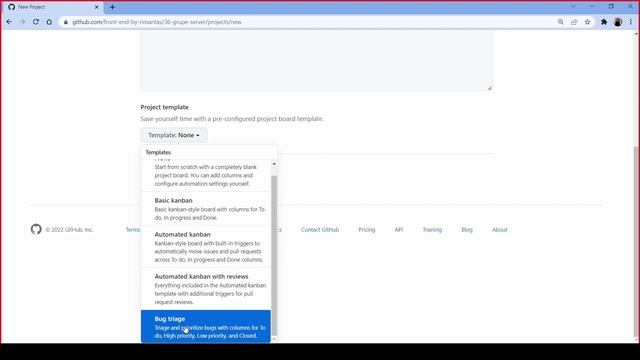Click the GitHub logo in footer
Viewport: 640px width, 360px height.
36,229
